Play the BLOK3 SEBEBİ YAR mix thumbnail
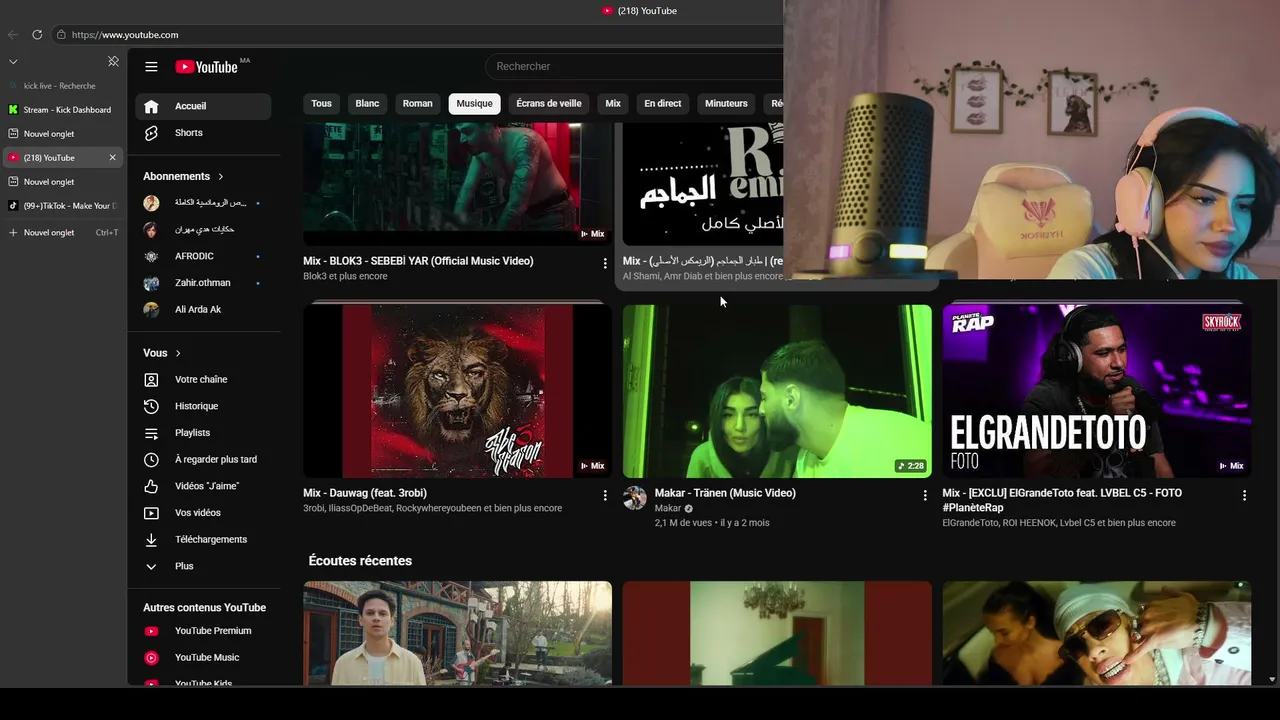 point(457,184)
